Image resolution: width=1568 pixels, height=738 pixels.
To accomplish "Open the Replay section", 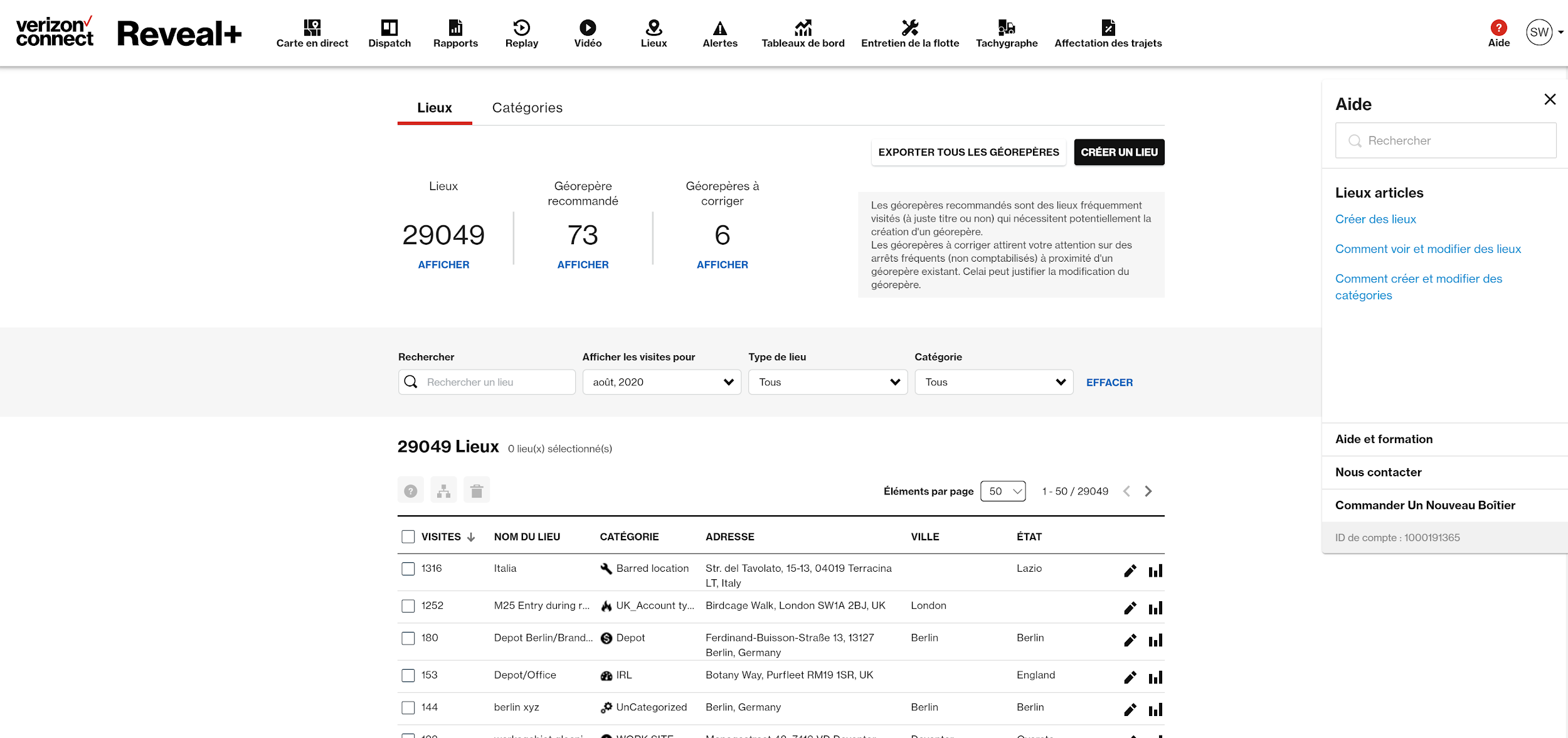I will 522,33.
